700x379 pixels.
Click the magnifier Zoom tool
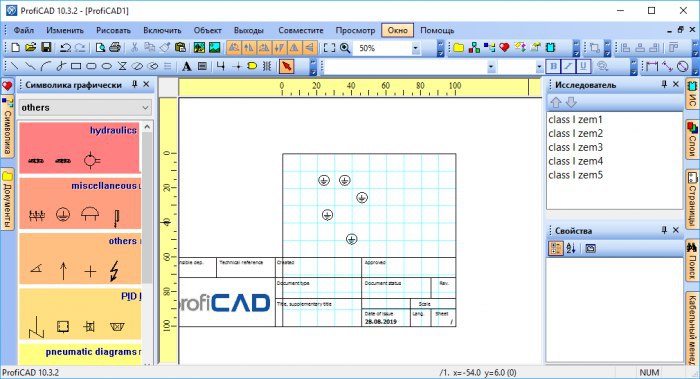(x=345, y=48)
